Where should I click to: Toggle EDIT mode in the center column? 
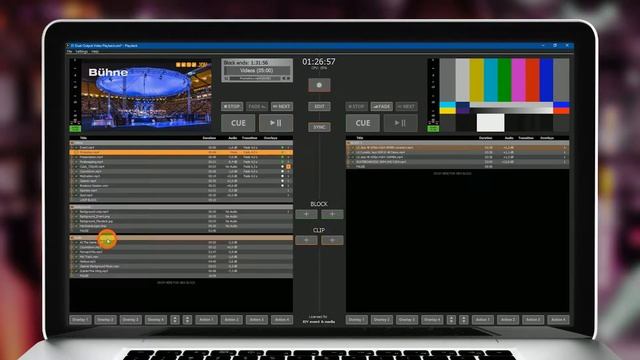click(319, 107)
